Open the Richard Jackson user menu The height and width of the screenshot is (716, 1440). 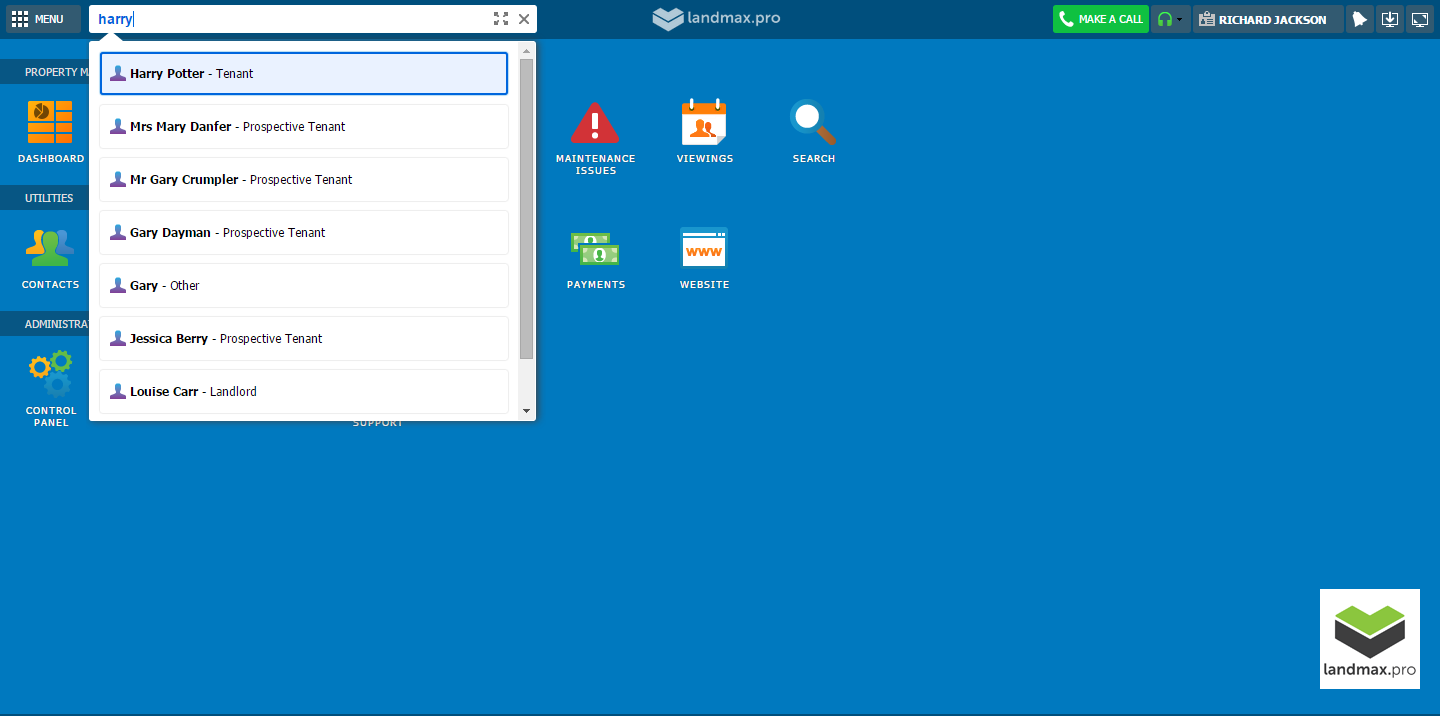point(1267,19)
